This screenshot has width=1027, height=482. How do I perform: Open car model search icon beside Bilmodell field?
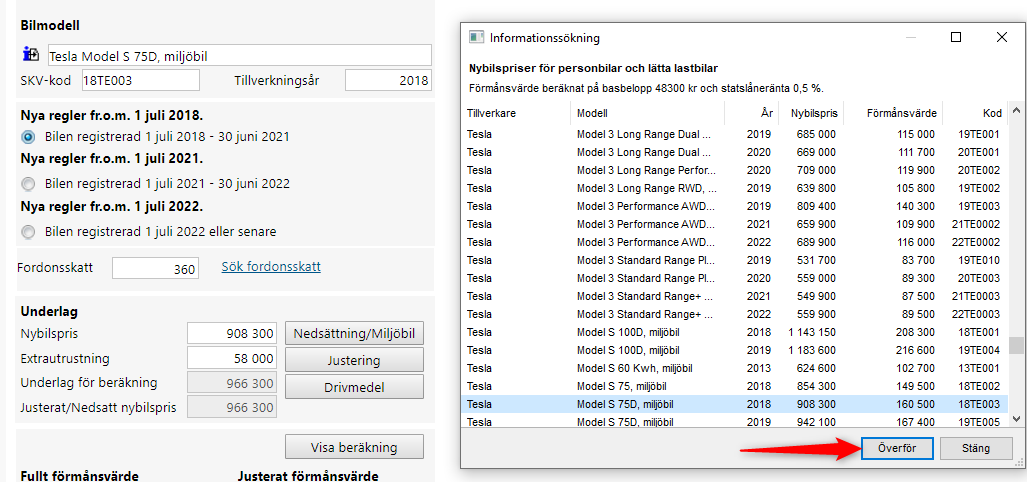click(31, 54)
